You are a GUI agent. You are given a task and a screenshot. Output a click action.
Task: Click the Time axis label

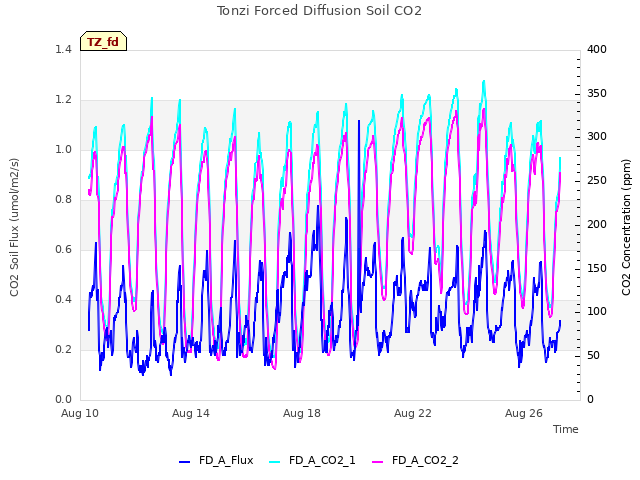point(566,429)
